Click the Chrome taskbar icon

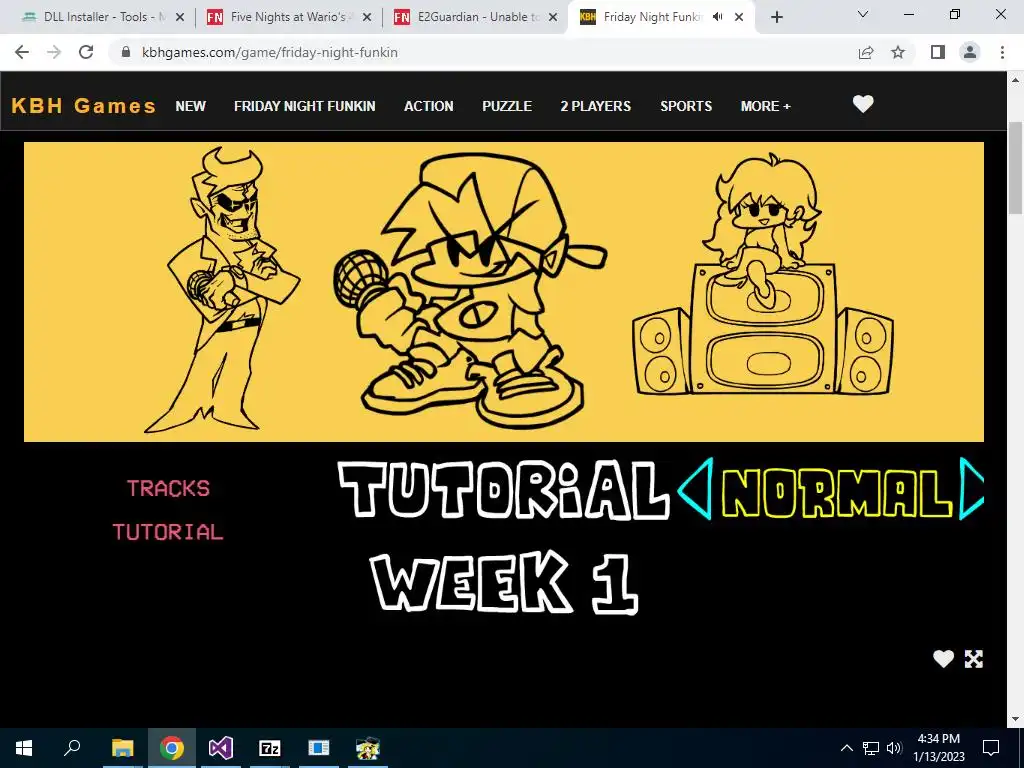(172, 748)
